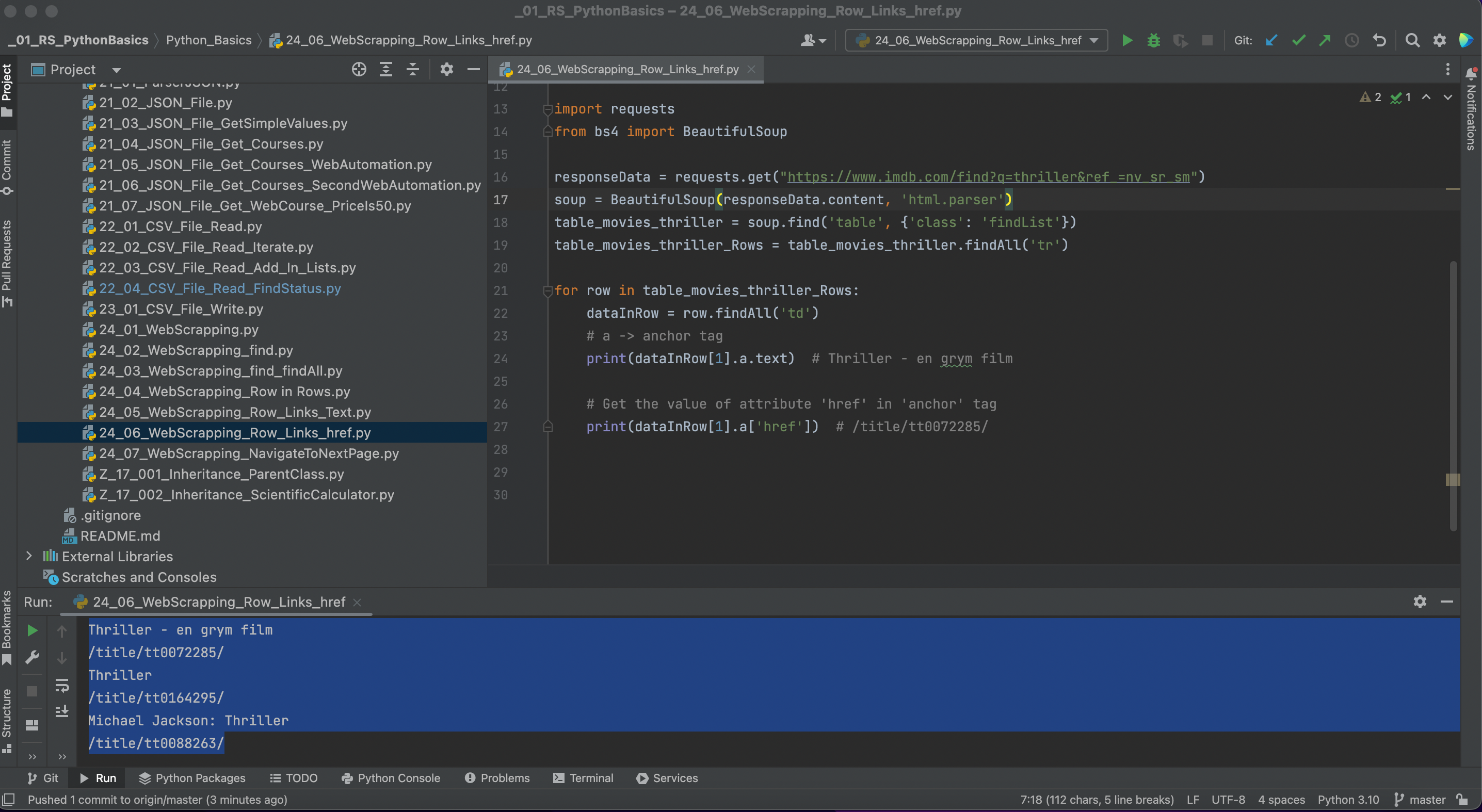
Task: Select README.md in the project tree
Action: (120, 535)
